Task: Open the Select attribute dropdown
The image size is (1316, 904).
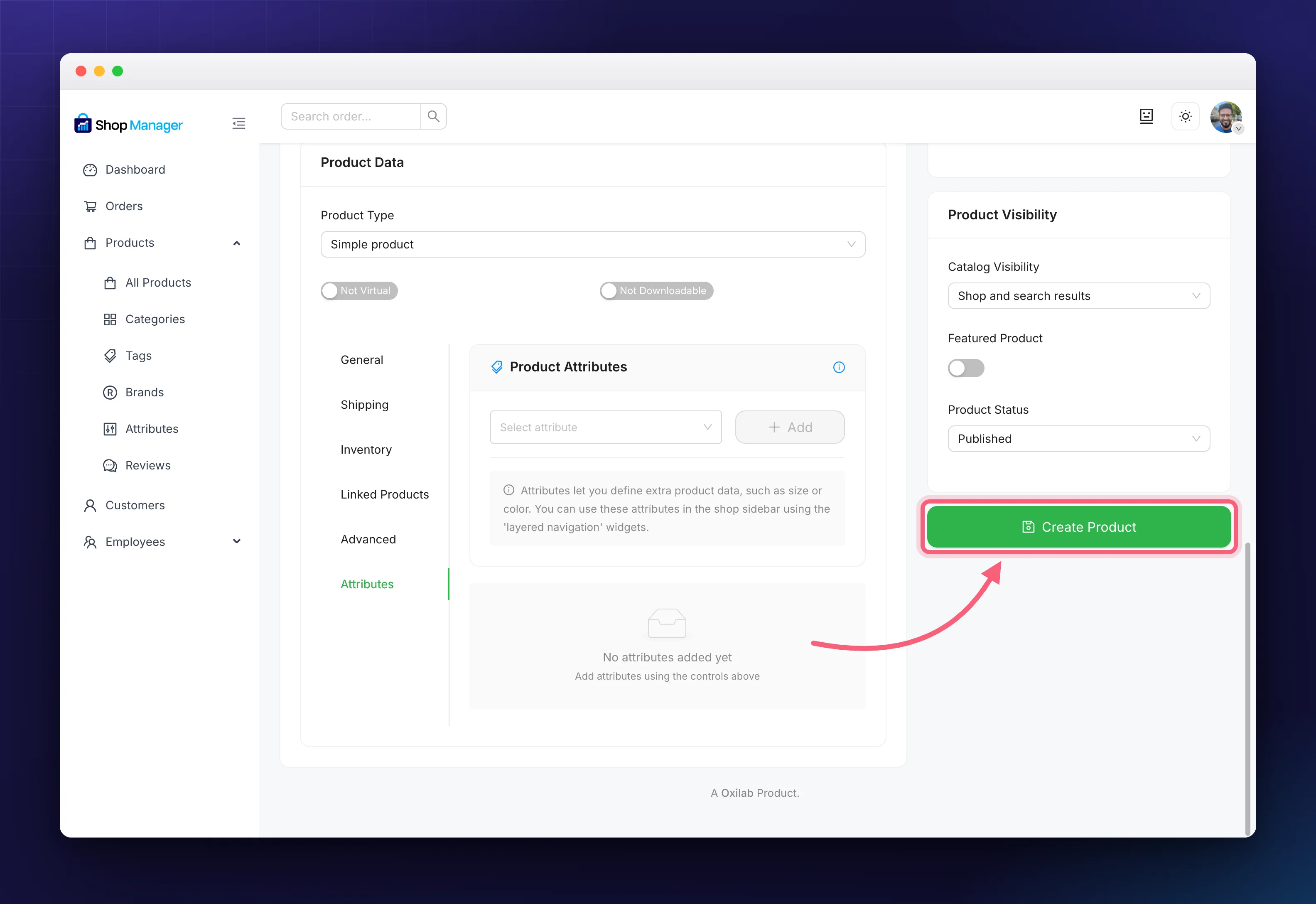Action: pyautogui.click(x=605, y=427)
